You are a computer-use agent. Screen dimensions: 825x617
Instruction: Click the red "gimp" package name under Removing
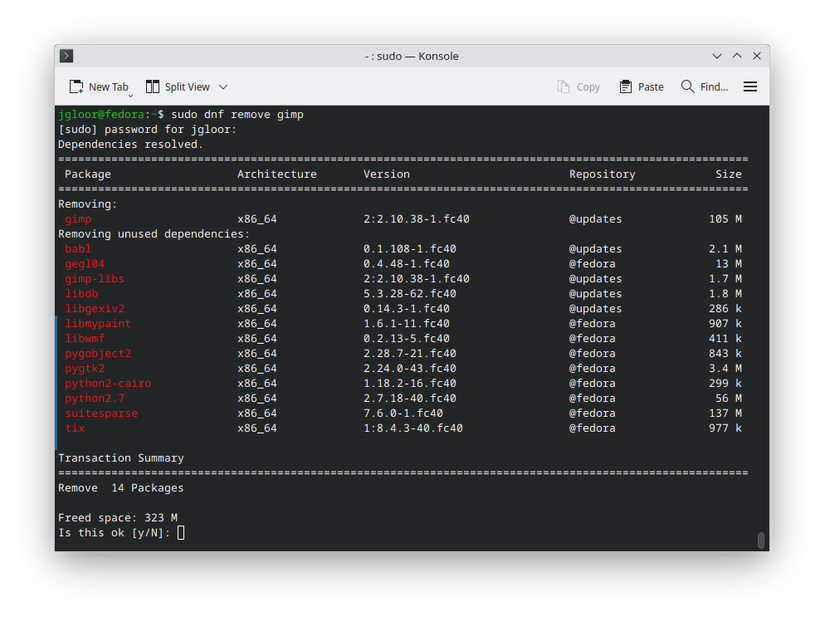(x=78, y=219)
